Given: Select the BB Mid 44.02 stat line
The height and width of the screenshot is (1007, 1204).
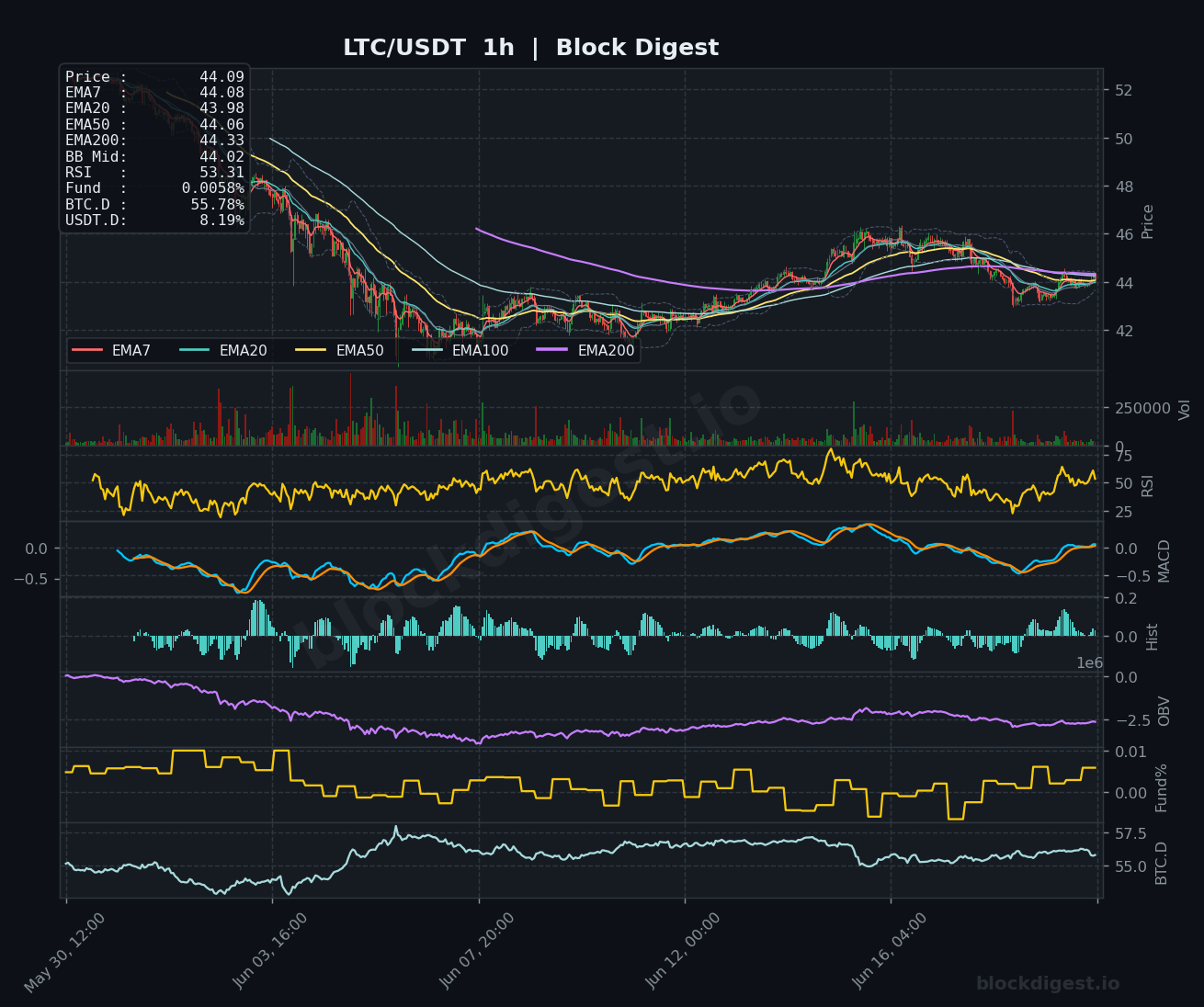Looking at the screenshot, I should point(154,157).
